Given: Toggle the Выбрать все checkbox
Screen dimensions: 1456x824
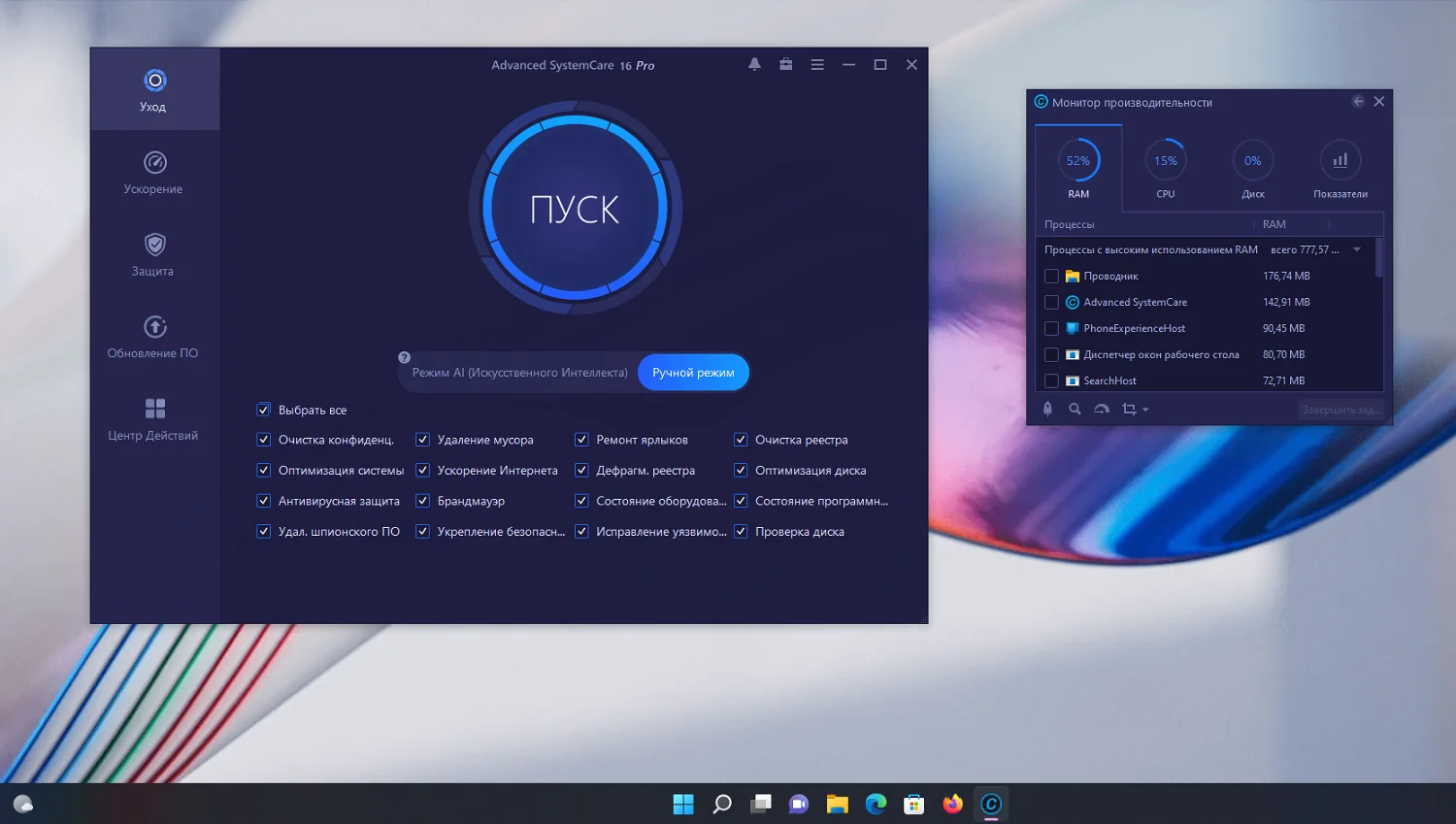Looking at the screenshot, I should point(263,410).
